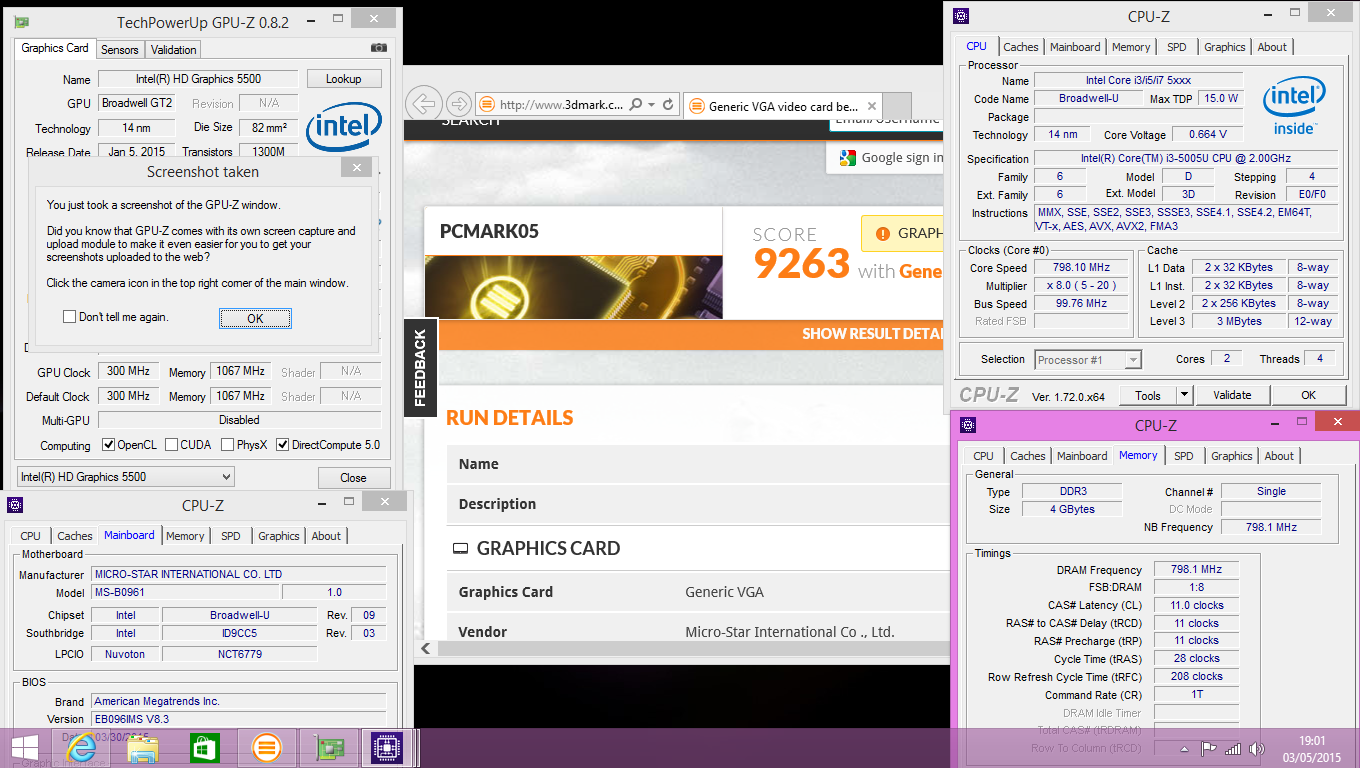Click the GPU-Z title bar application icon
The image size is (1360, 768).
[x=21, y=22]
